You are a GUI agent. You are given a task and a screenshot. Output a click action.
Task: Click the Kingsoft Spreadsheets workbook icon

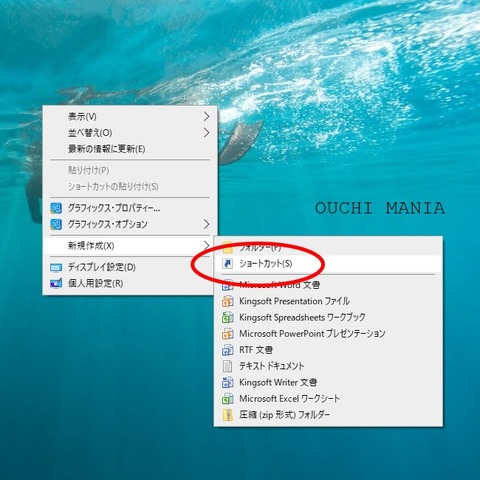[228, 317]
